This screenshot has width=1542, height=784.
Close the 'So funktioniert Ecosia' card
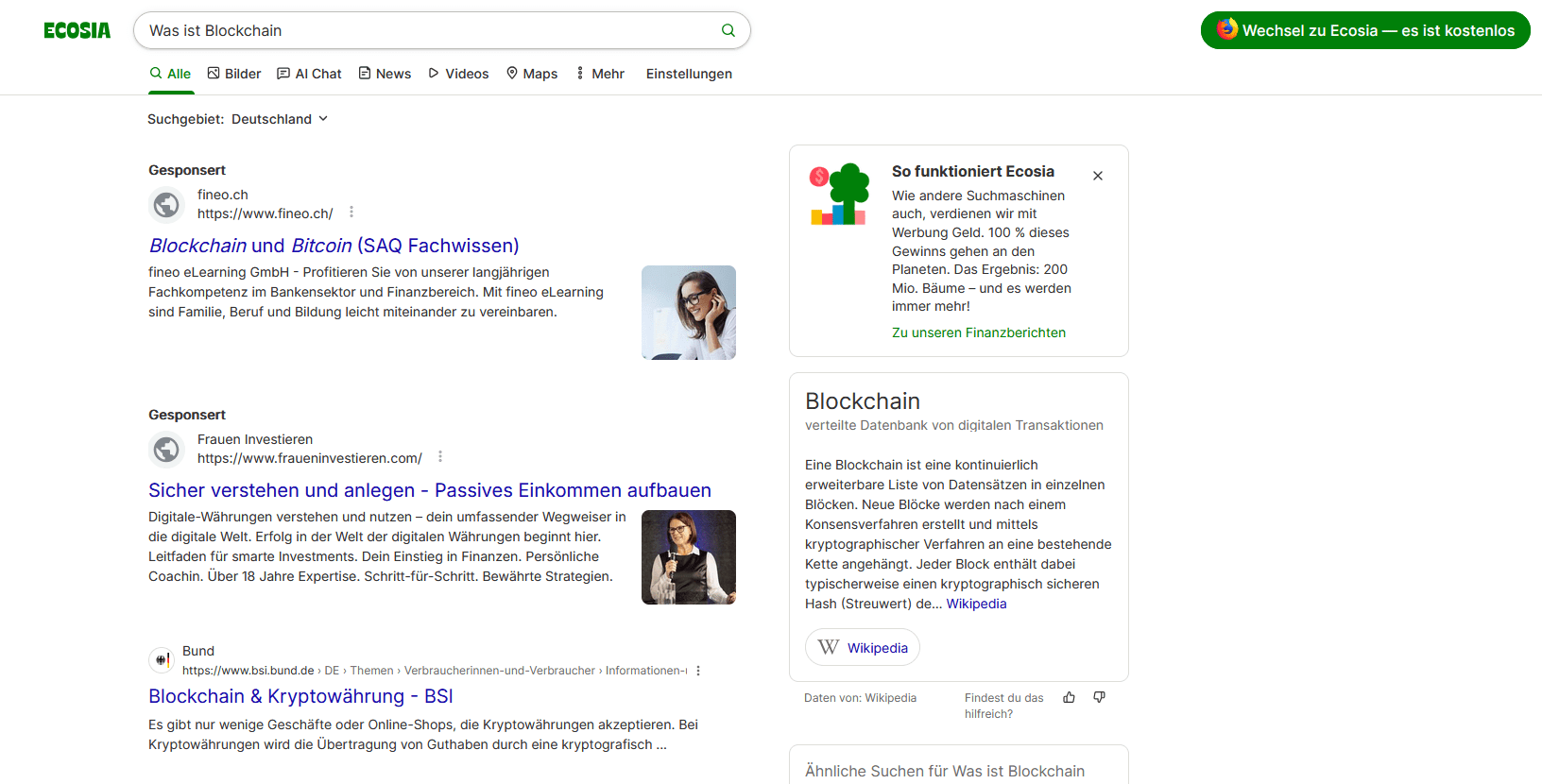(1098, 176)
